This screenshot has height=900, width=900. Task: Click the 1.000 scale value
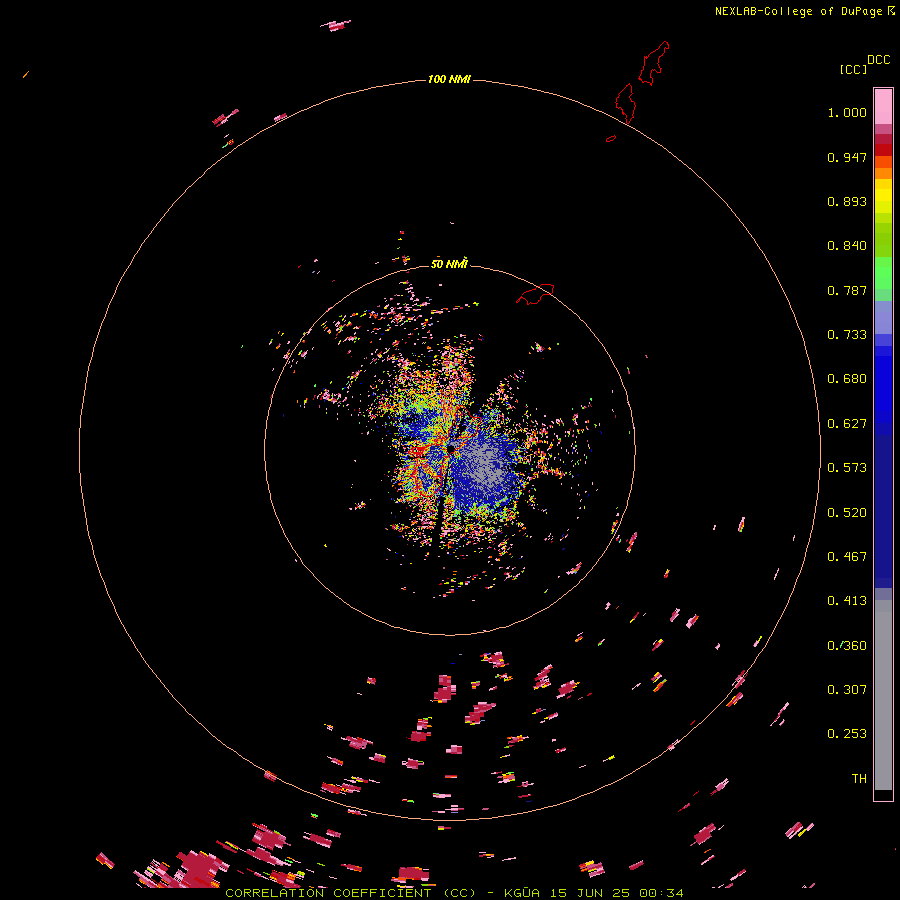click(x=847, y=112)
